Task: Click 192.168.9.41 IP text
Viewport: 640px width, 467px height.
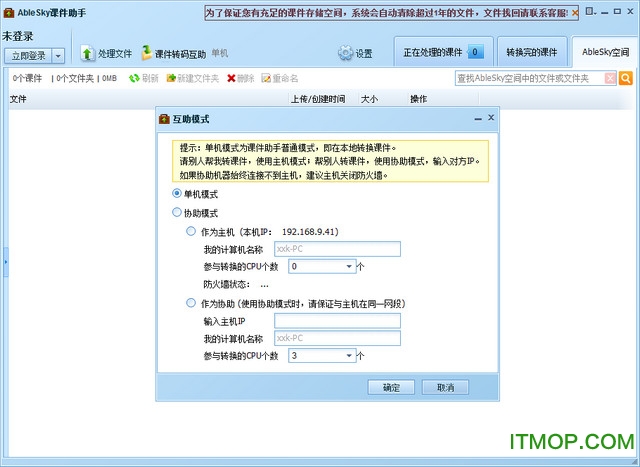Action: 308,232
